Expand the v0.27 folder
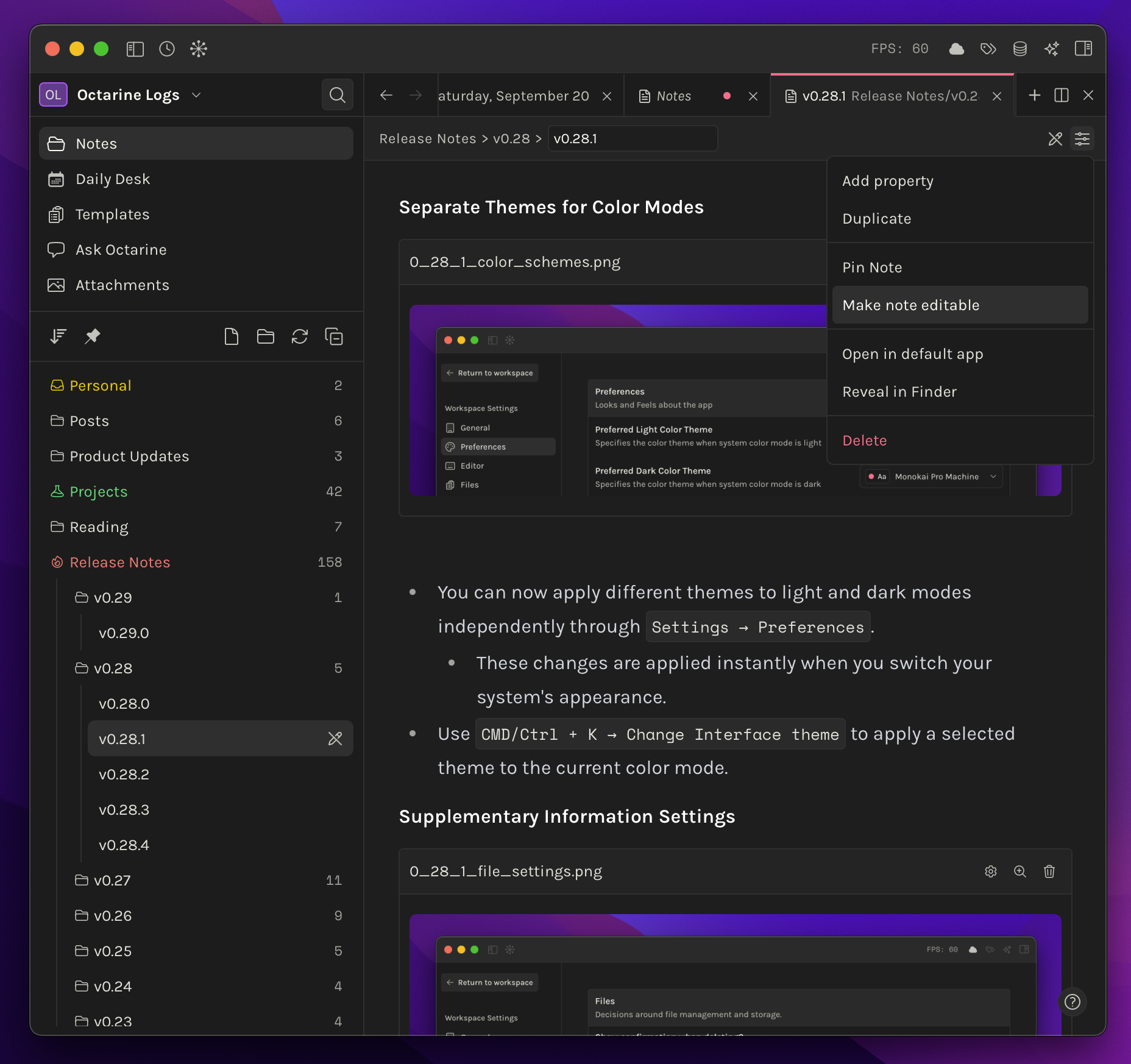 pyautogui.click(x=113, y=880)
